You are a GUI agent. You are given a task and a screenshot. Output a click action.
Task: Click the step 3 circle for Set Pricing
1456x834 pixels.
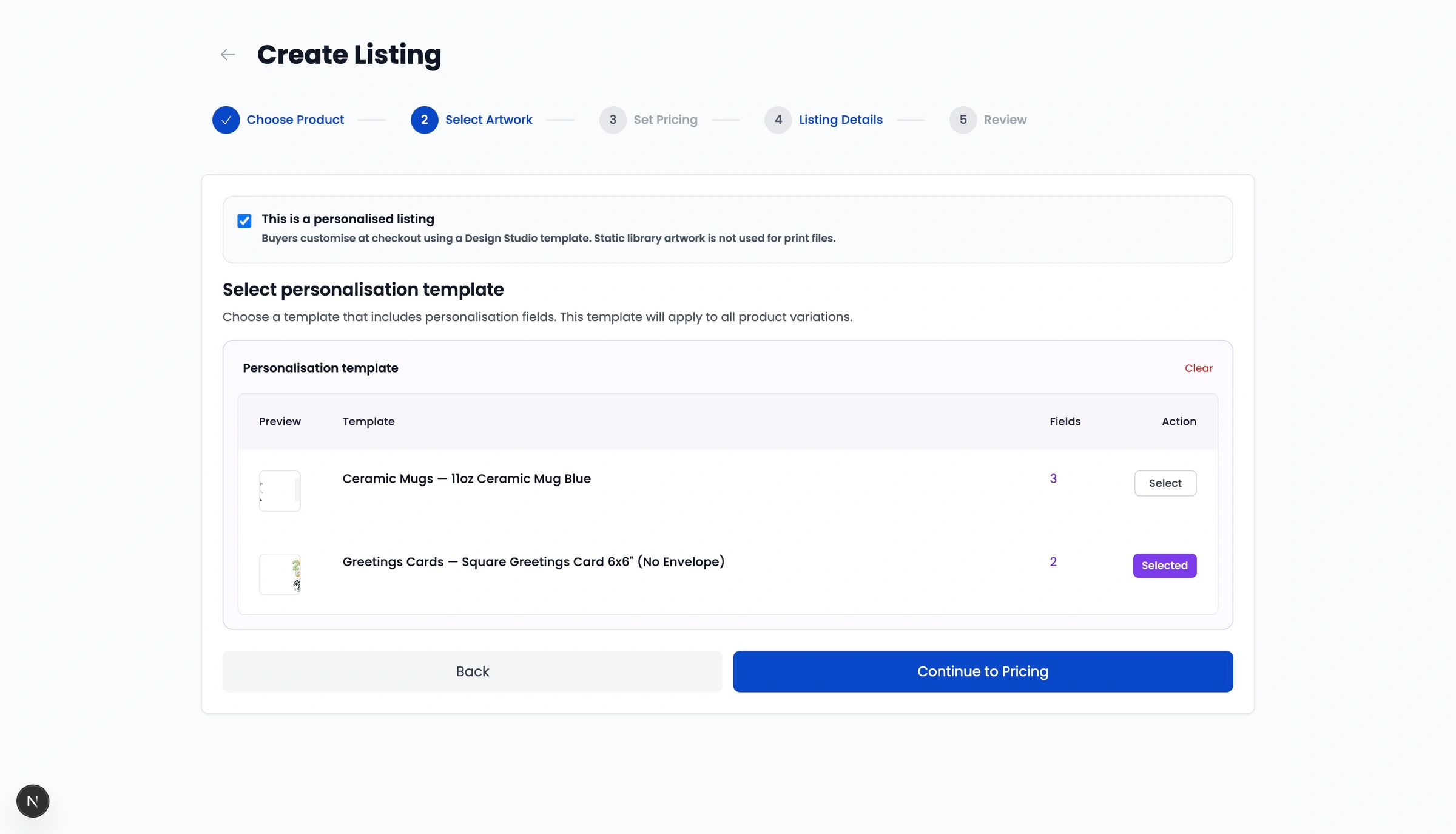pos(613,120)
